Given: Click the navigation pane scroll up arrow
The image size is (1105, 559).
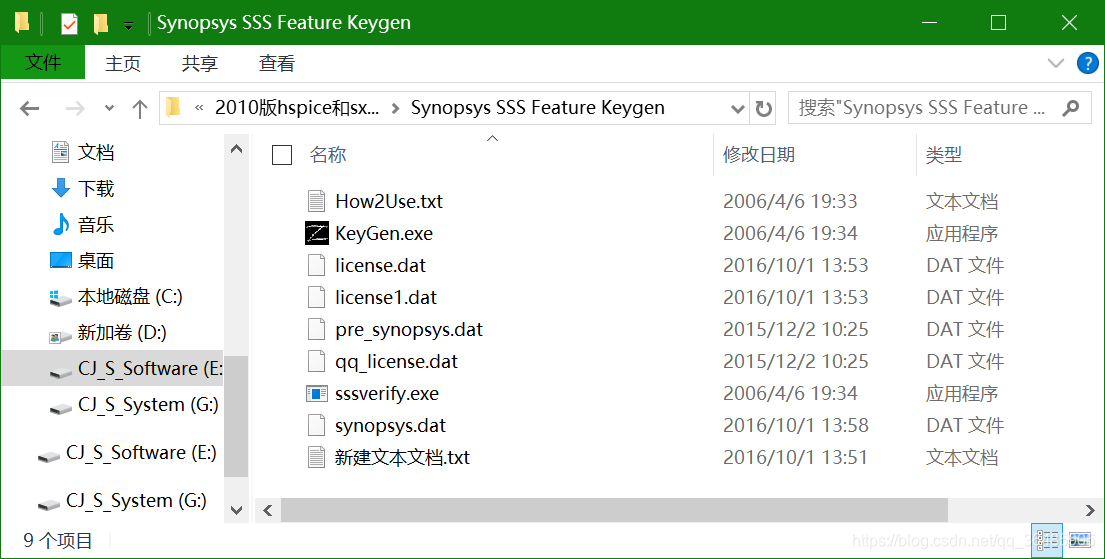Looking at the screenshot, I should coord(236,149).
